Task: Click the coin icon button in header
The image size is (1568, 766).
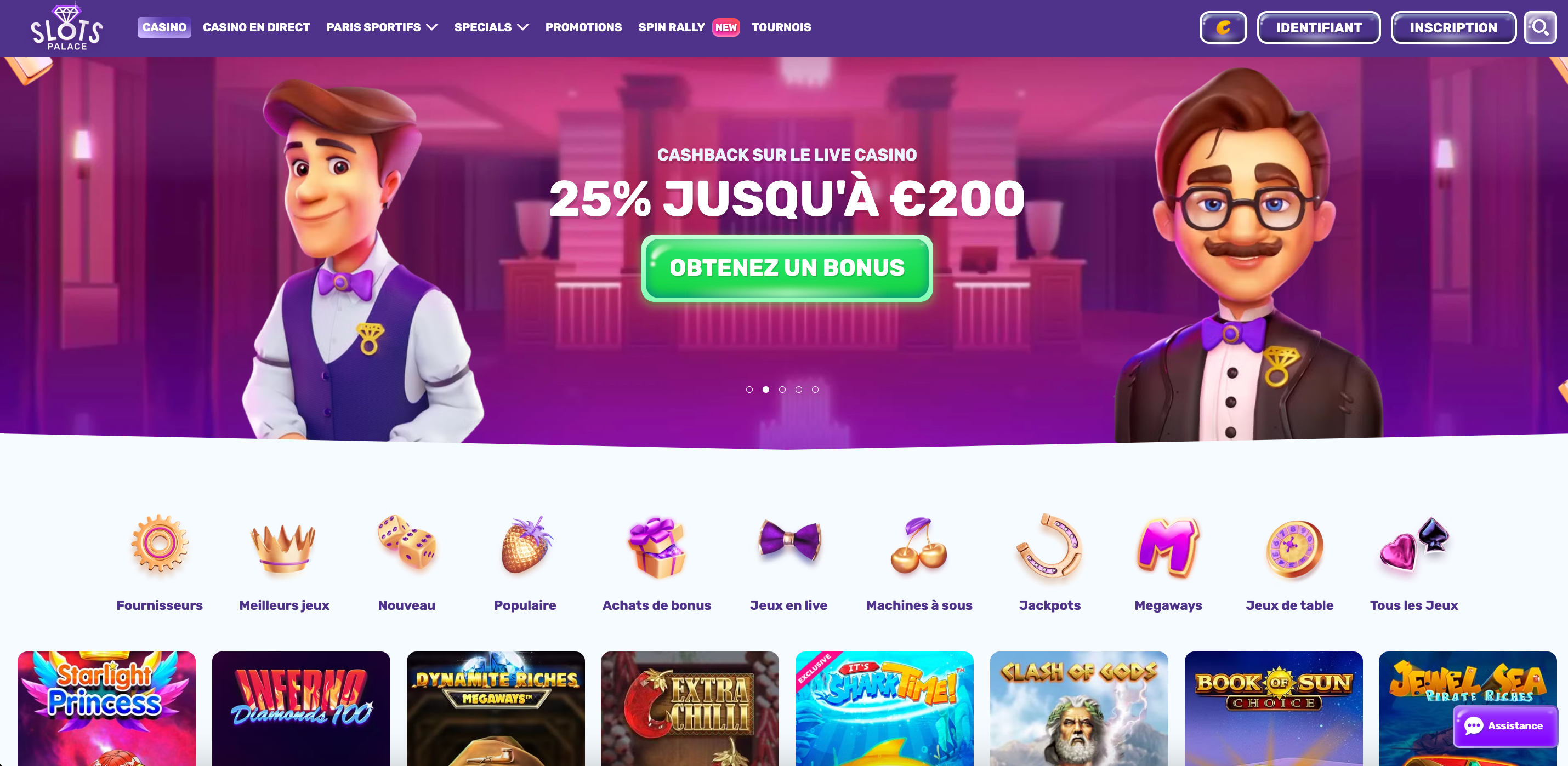Action: coord(1223,27)
